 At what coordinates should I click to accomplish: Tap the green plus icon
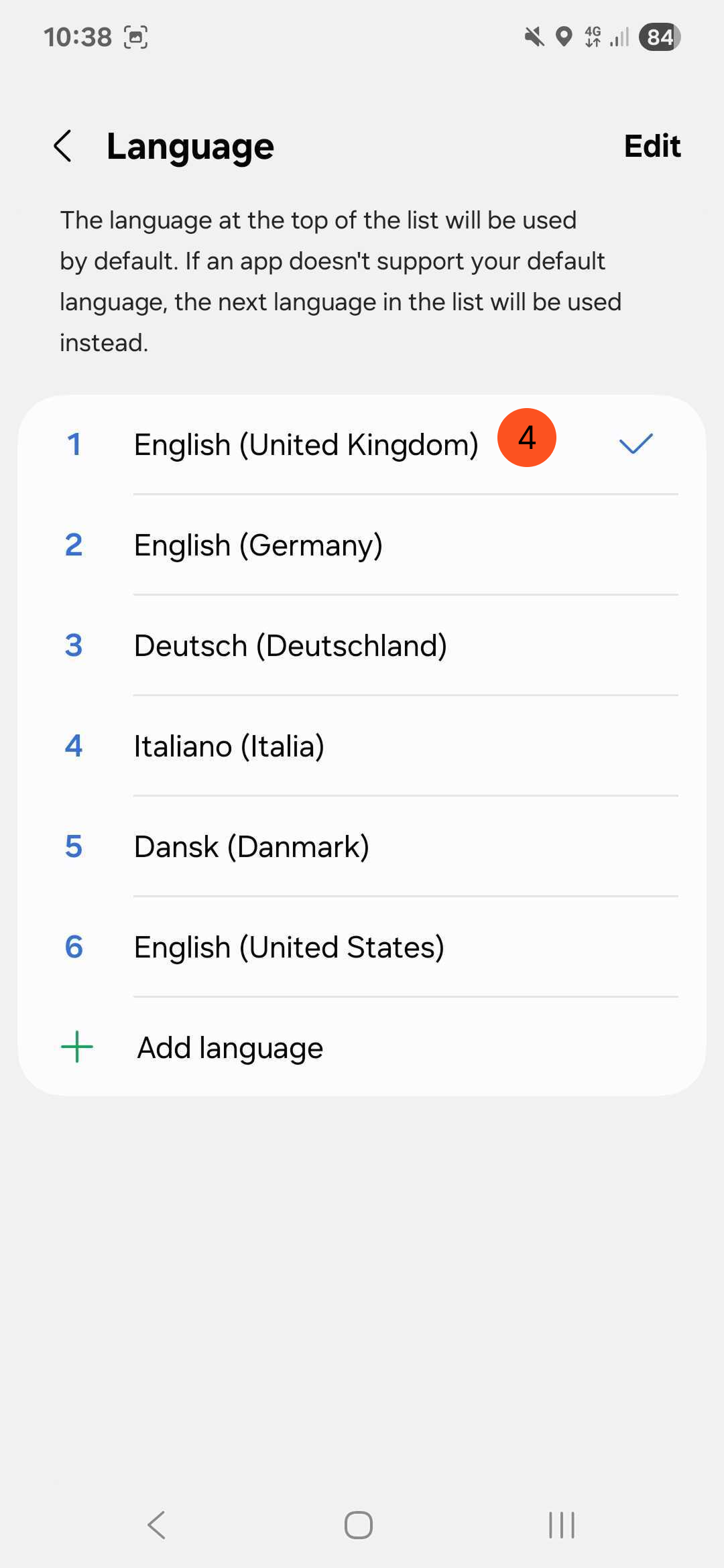pyautogui.click(x=77, y=1047)
